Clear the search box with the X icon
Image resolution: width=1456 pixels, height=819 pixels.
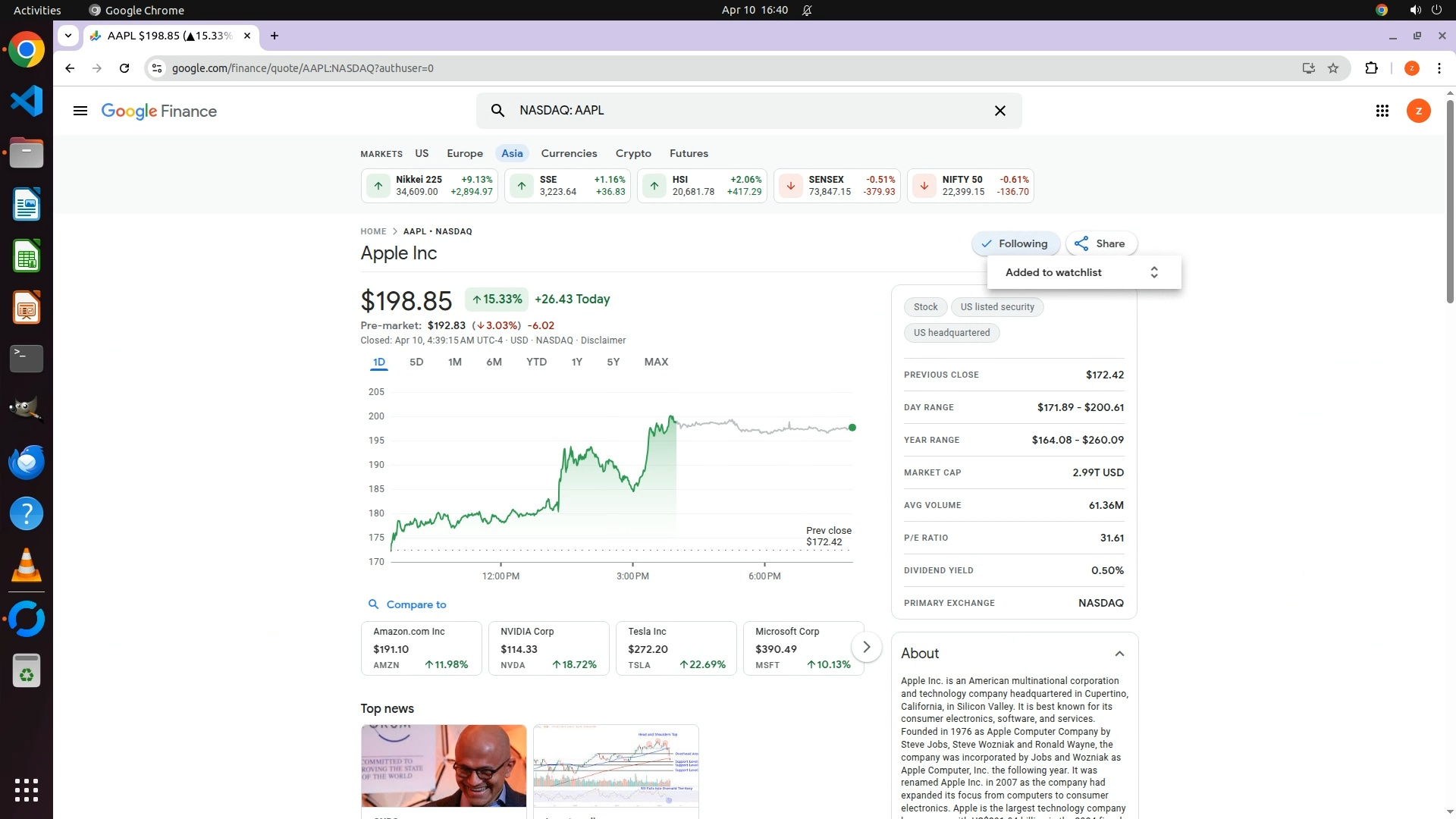[x=999, y=111]
